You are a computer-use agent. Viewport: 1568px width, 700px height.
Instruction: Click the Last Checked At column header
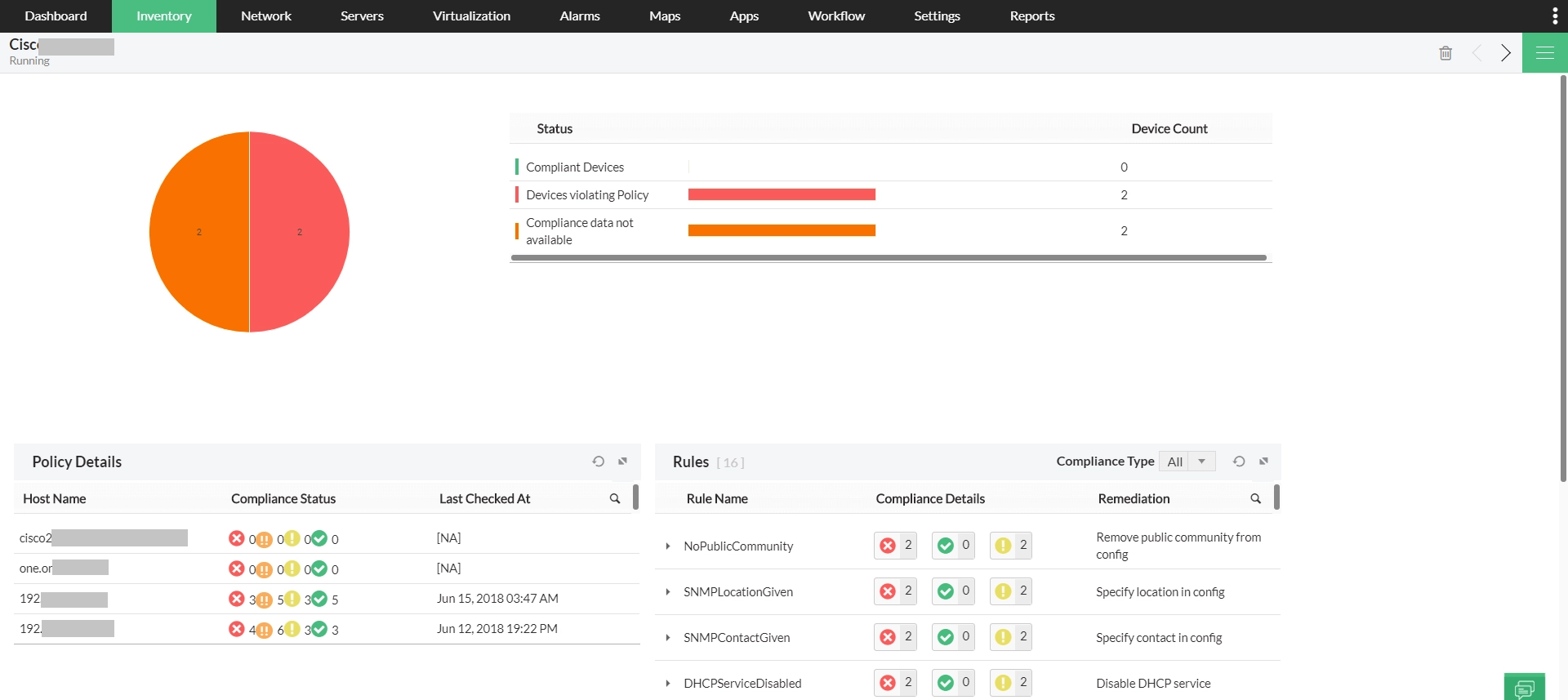[485, 499]
